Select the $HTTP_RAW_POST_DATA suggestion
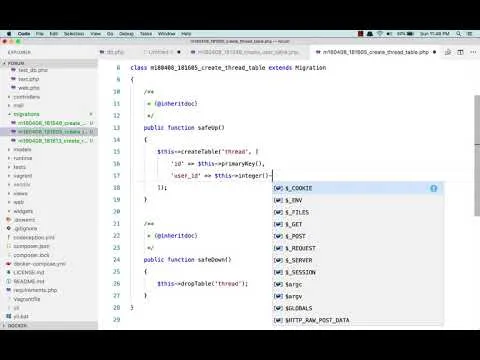The width and height of the screenshot is (480, 360). pos(358,320)
